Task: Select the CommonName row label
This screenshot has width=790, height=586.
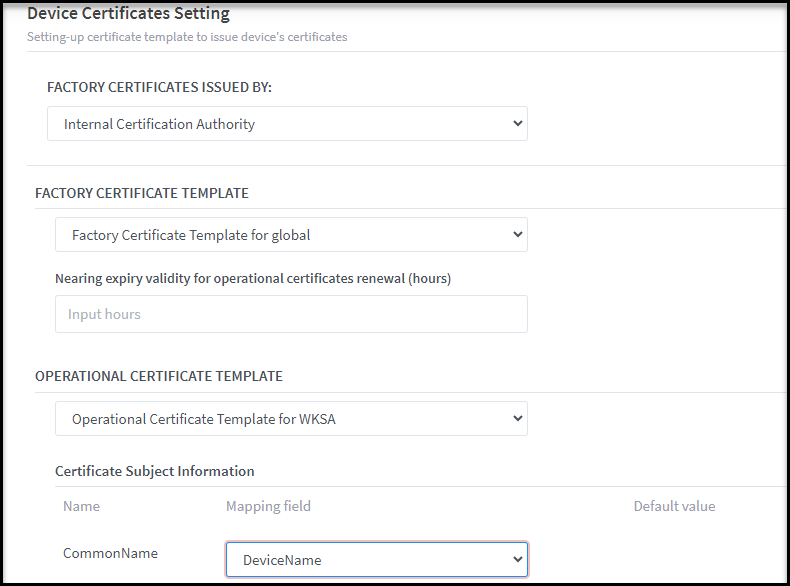Action: (110, 553)
